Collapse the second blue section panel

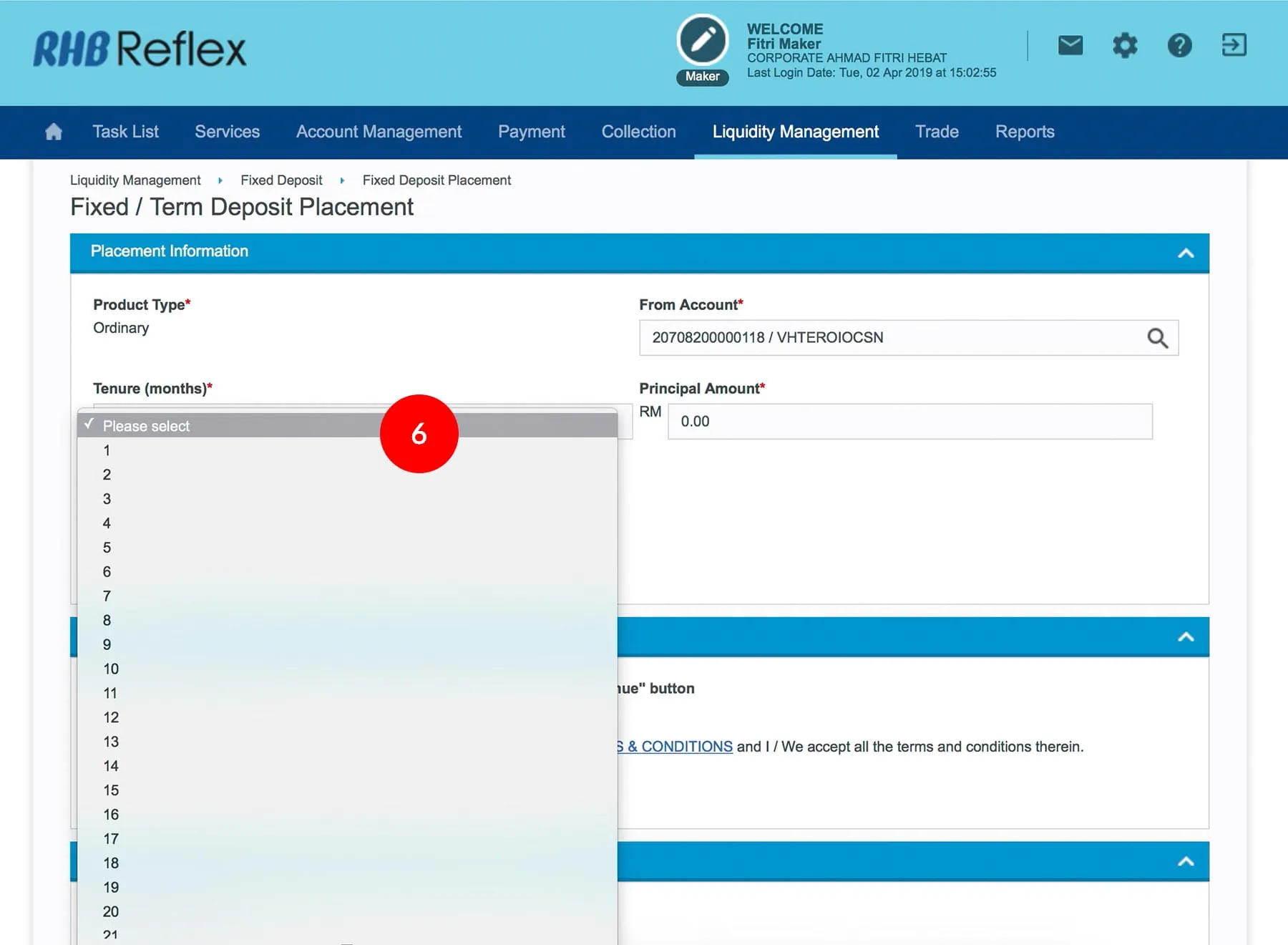1185,636
